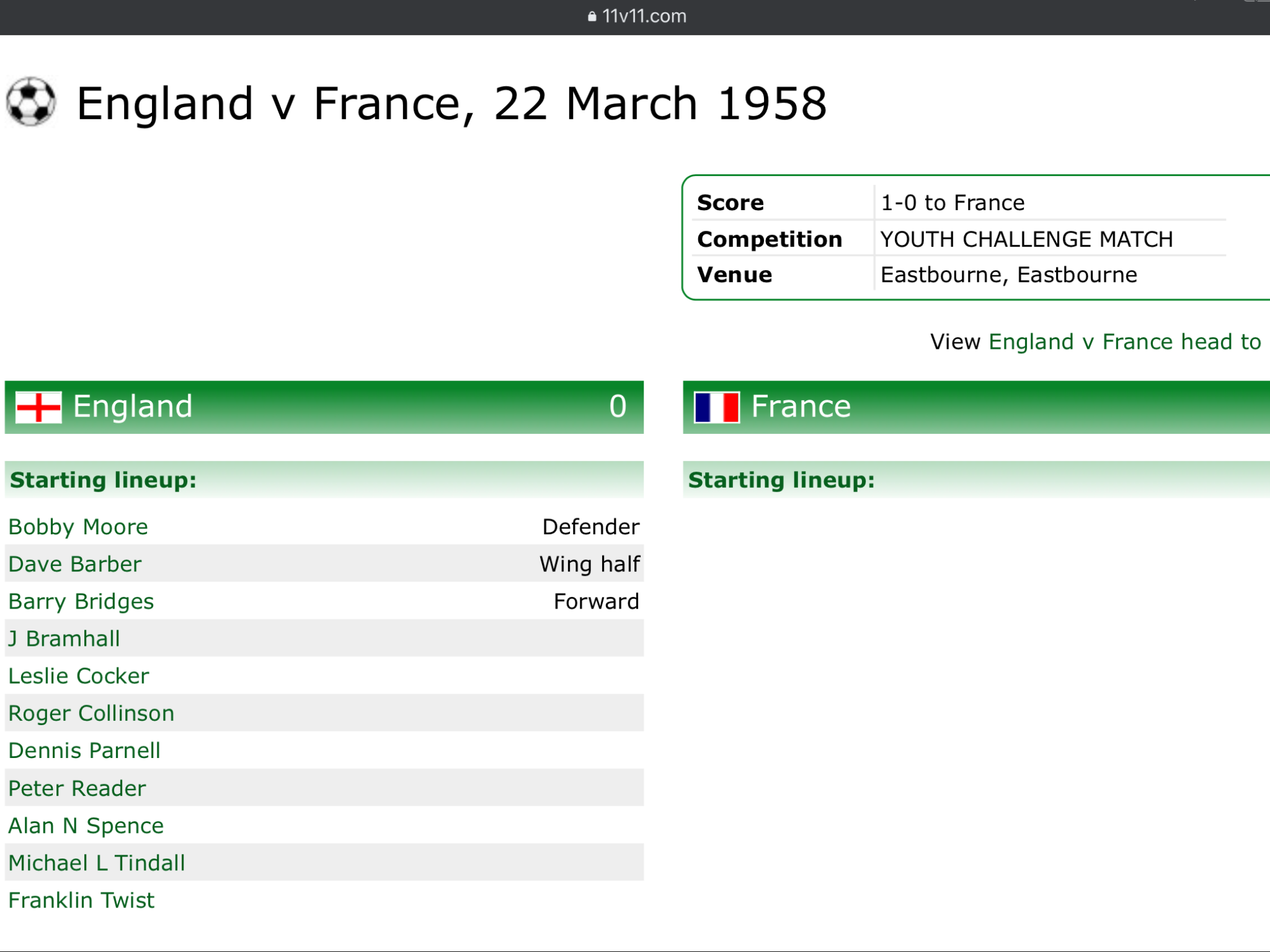Open Peter Reader player page
Image resolution: width=1270 pixels, height=952 pixels.
pyautogui.click(x=77, y=788)
